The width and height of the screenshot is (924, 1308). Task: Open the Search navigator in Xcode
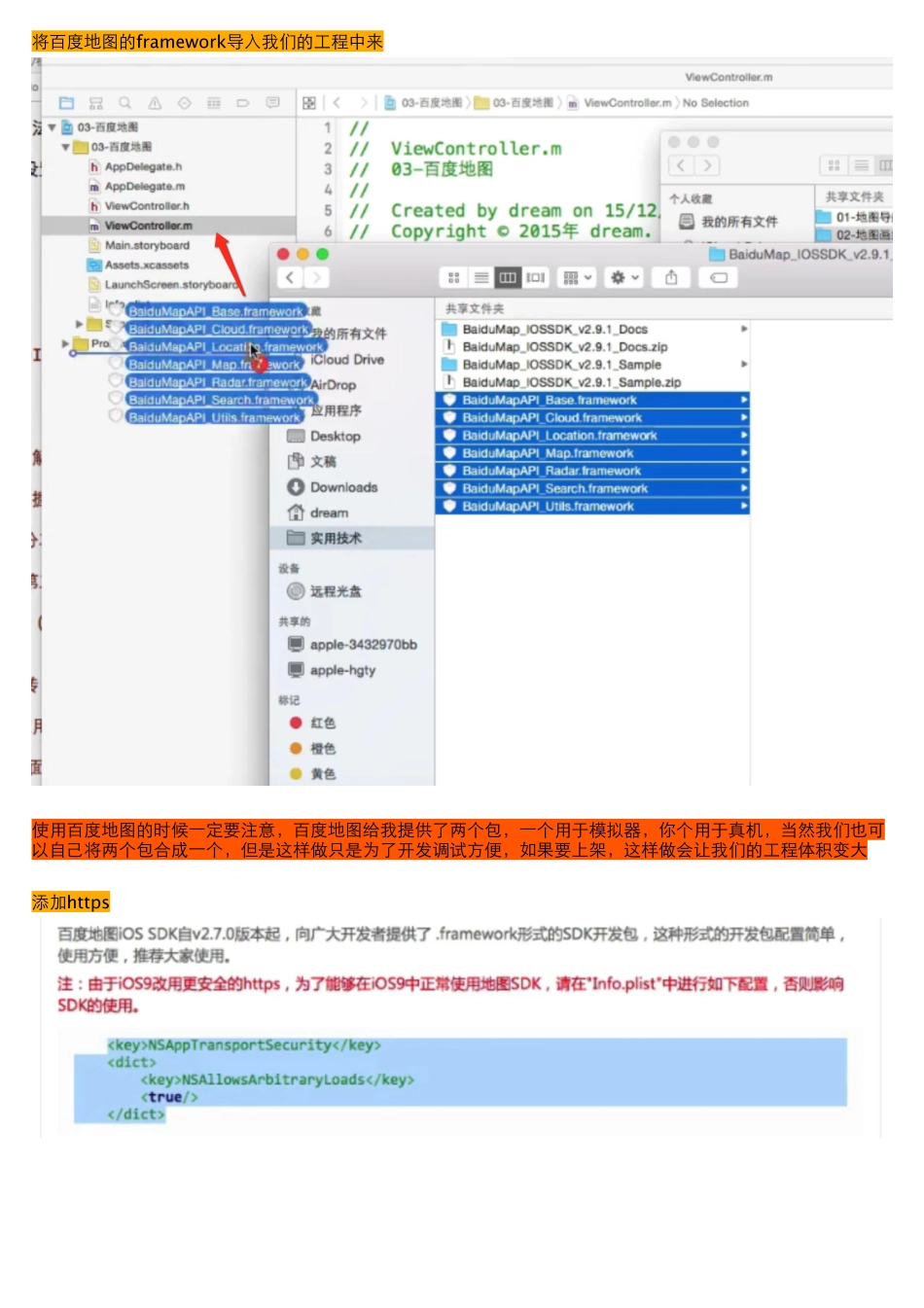(x=124, y=103)
